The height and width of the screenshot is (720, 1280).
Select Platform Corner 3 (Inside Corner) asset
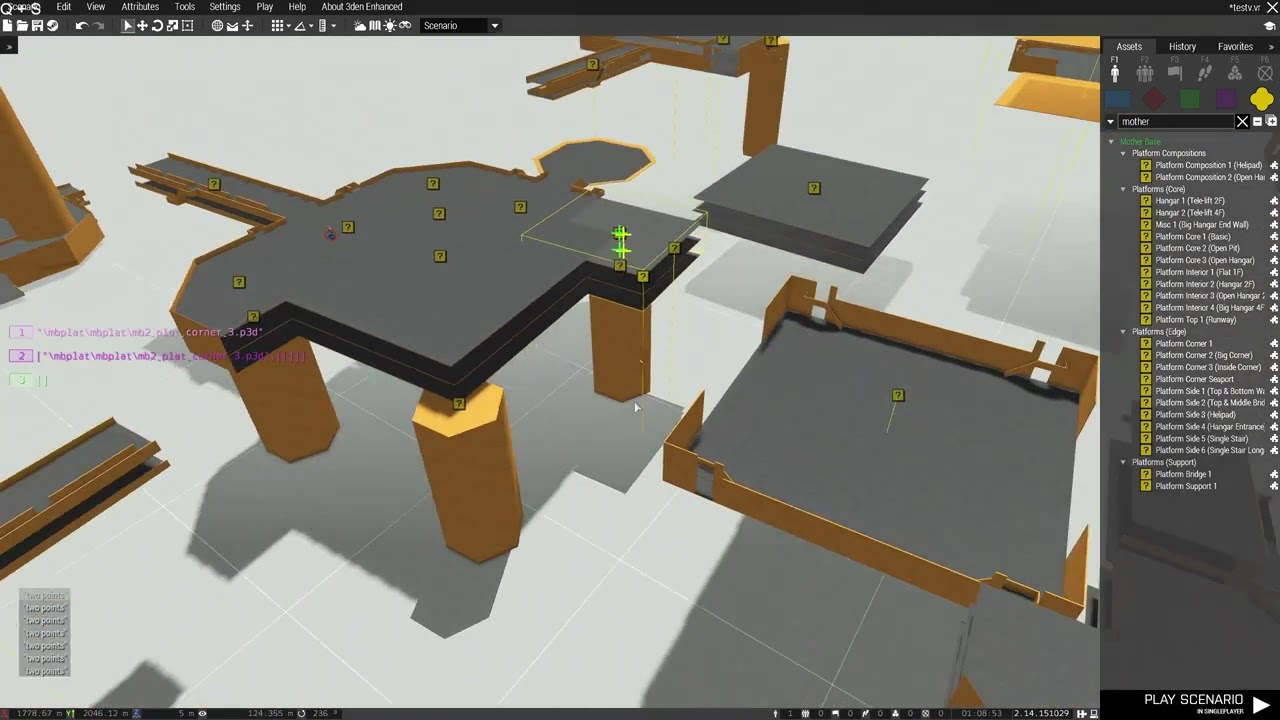coord(1209,367)
